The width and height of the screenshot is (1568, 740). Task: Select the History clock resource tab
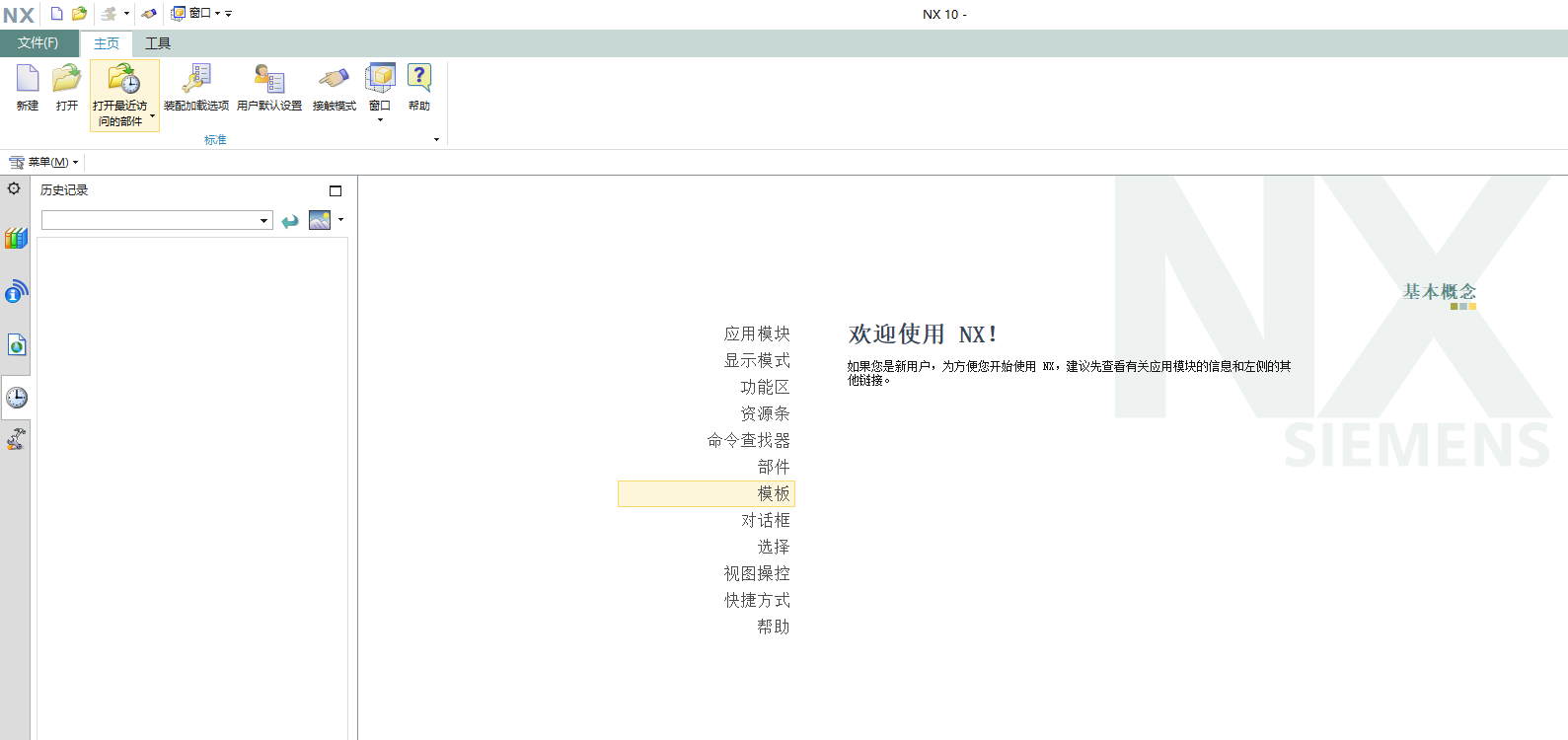pyautogui.click(x=17, y=398)
